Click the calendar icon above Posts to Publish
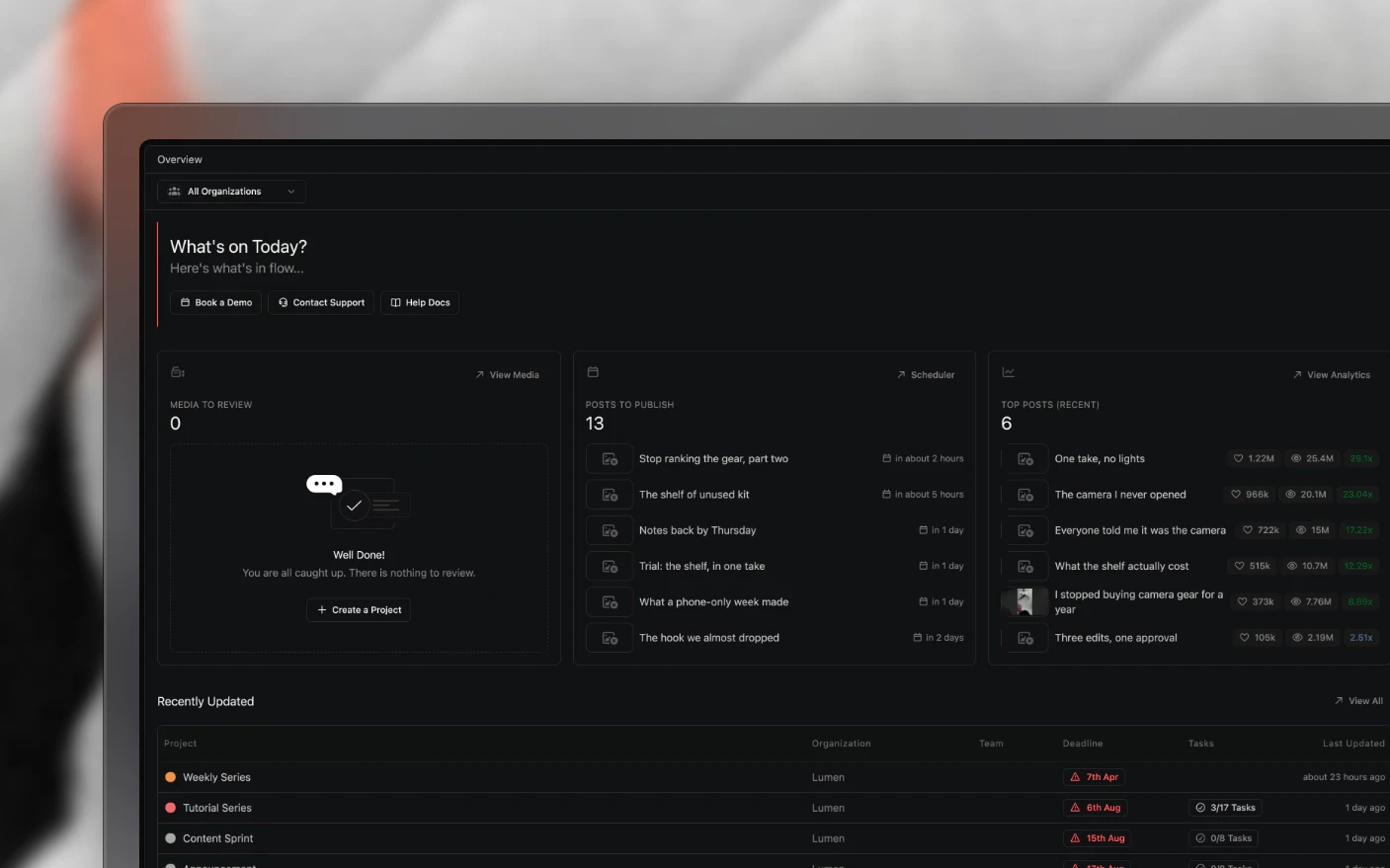 pyautogui.click(x=593, y=372)
